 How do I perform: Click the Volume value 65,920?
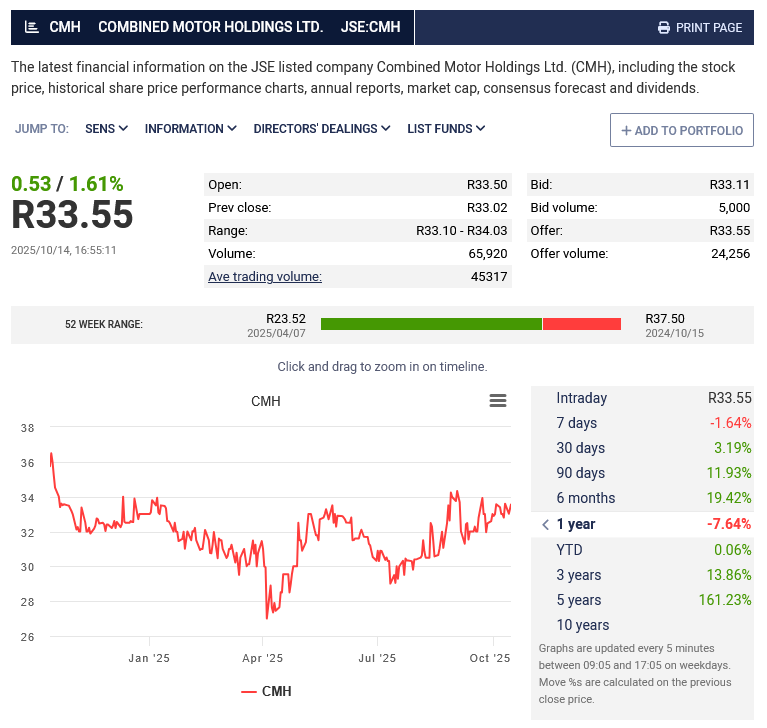(x=488, y=253)
